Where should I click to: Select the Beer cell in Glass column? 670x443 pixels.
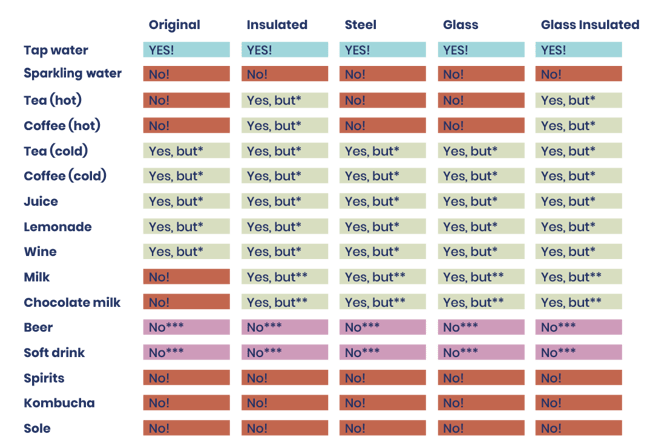481,327
